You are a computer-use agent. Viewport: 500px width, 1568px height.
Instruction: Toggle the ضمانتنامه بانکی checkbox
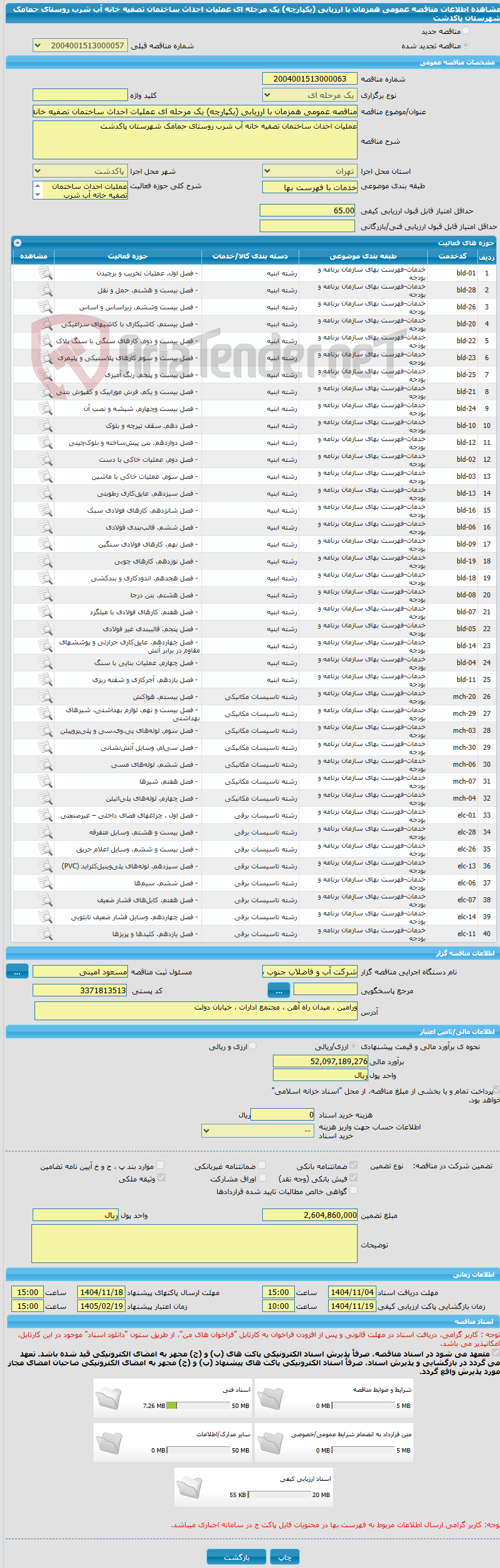click(x=353, y=1165)
